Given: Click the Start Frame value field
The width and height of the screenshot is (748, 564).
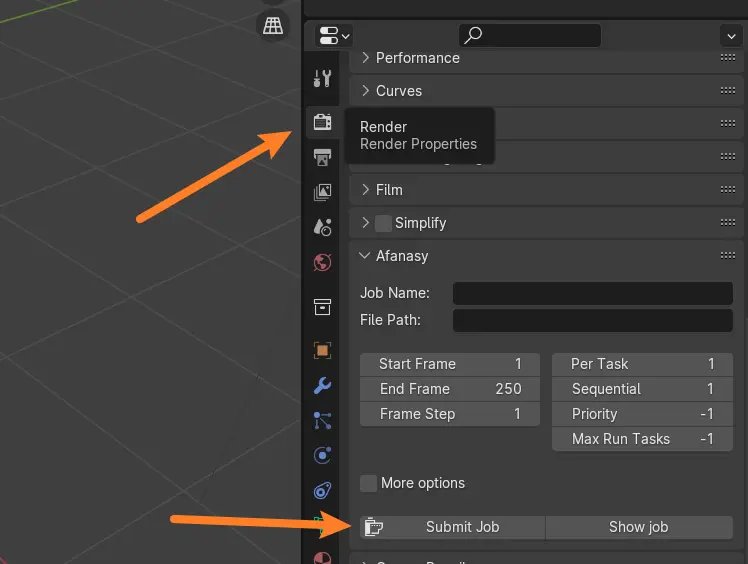Looking at the screenshot, I should pos(450,364).
